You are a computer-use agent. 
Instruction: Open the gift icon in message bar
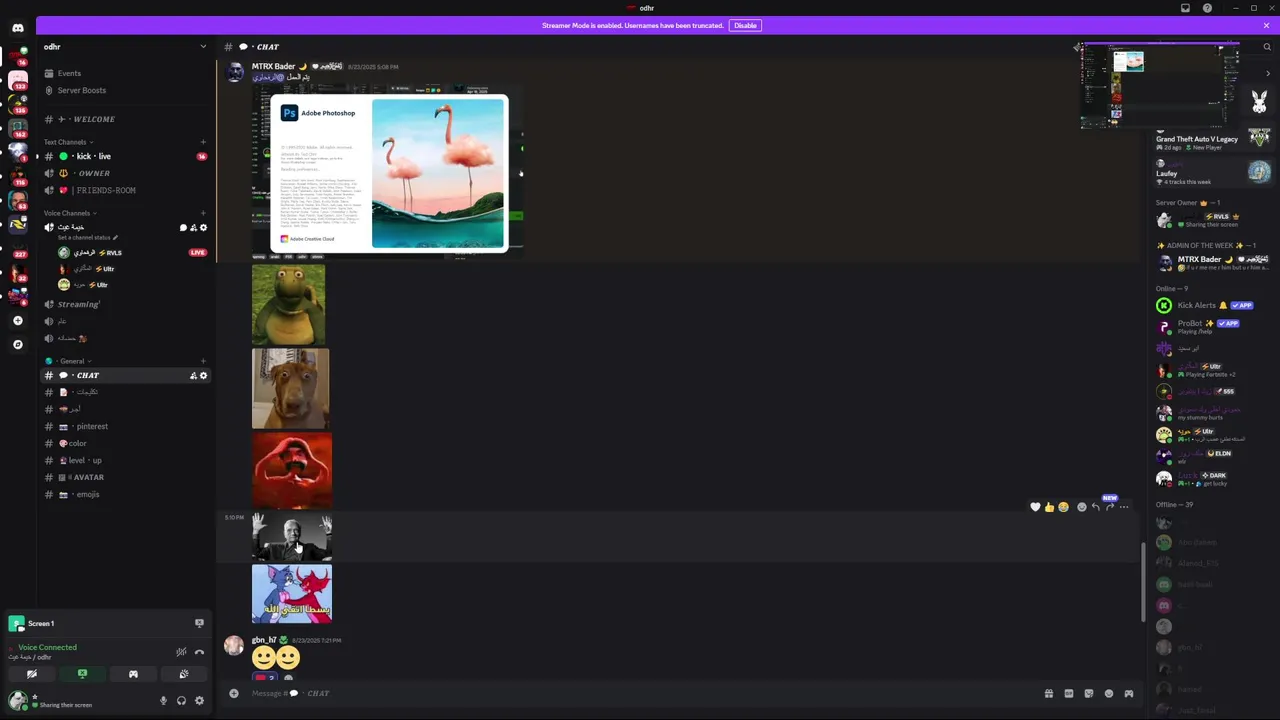1048,693
